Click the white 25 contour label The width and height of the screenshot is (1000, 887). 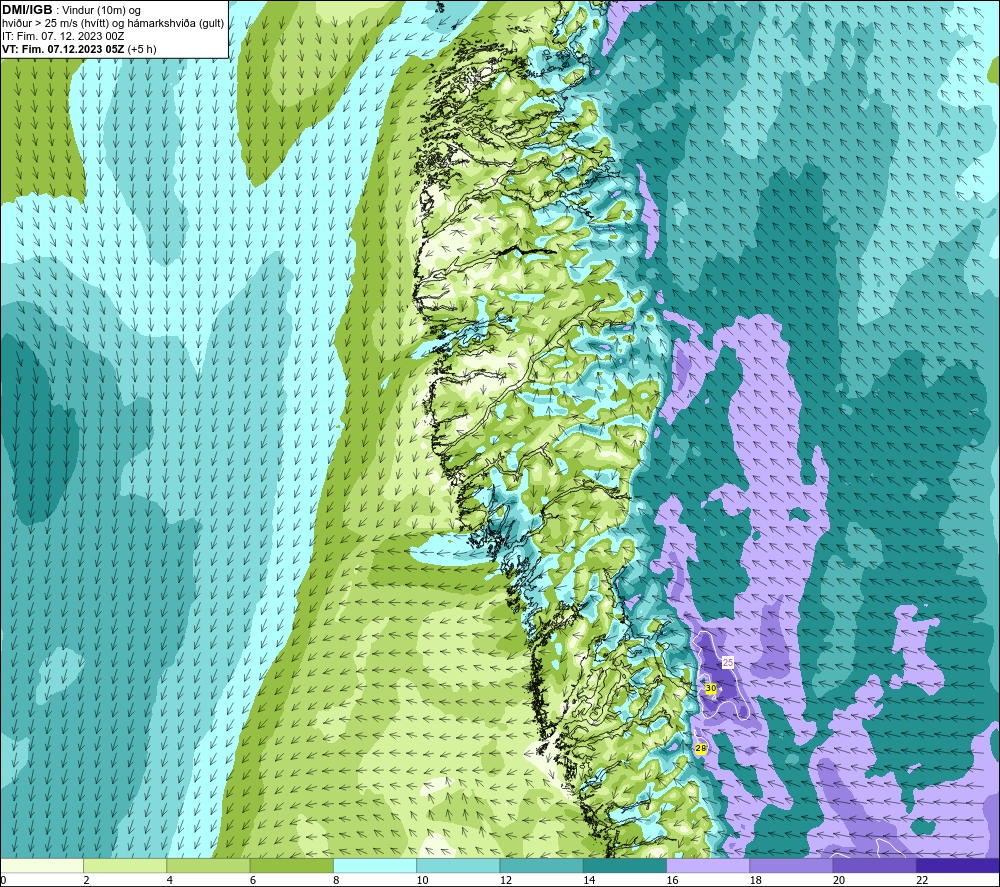728,663
